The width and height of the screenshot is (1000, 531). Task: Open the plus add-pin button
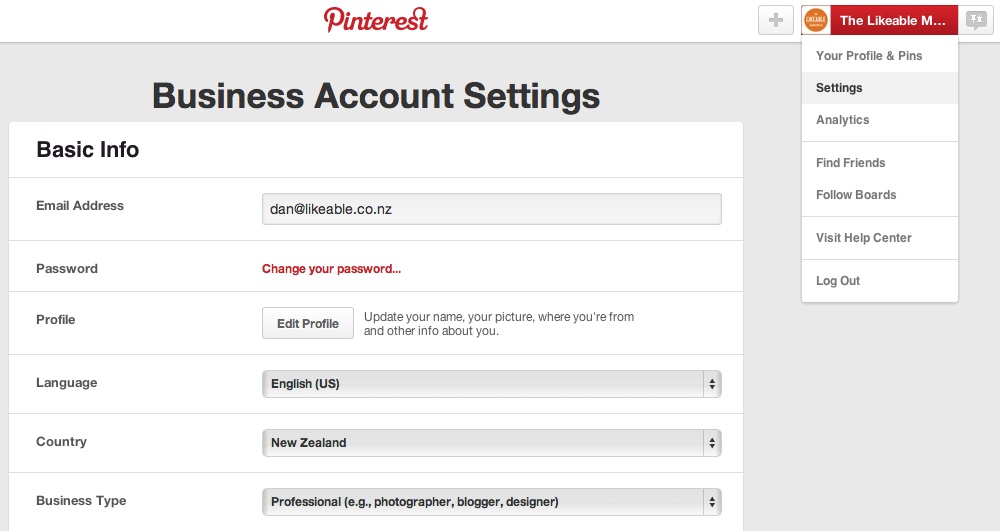pyautogui.click(x=776, y=20)
